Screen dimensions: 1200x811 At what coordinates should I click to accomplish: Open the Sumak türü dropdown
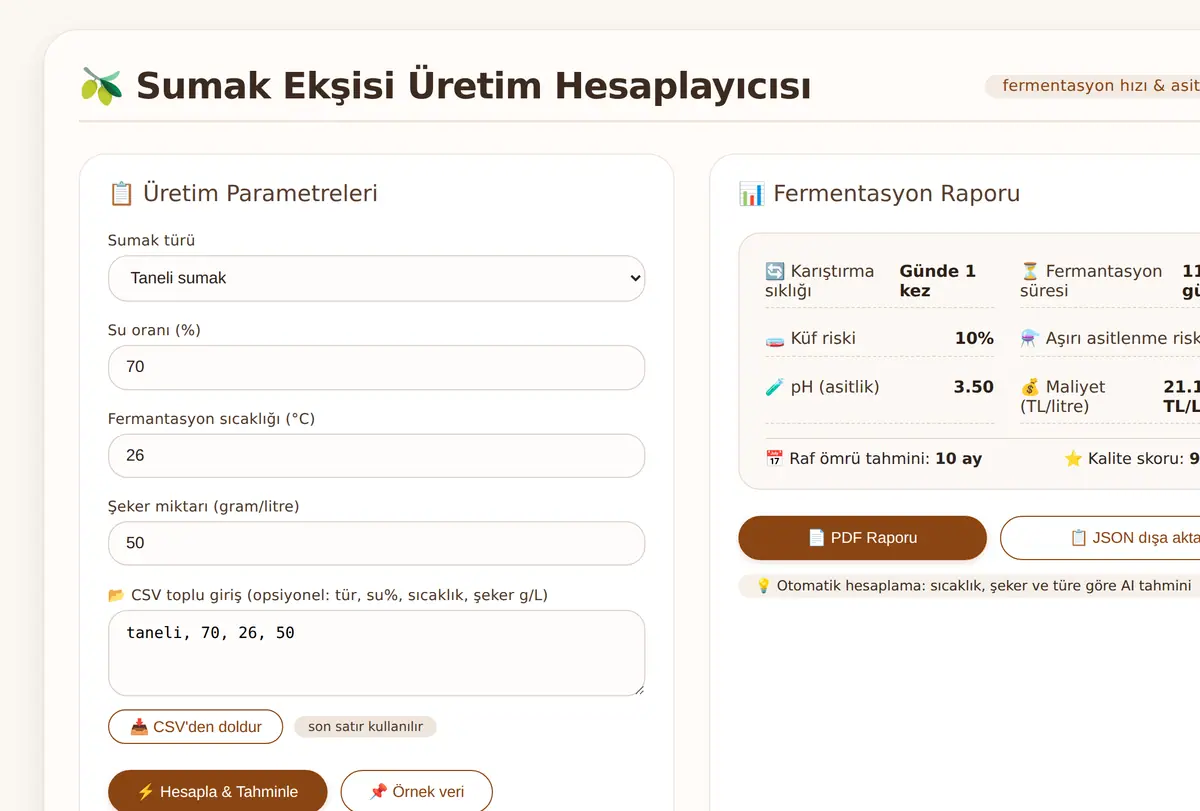[376, 278]
